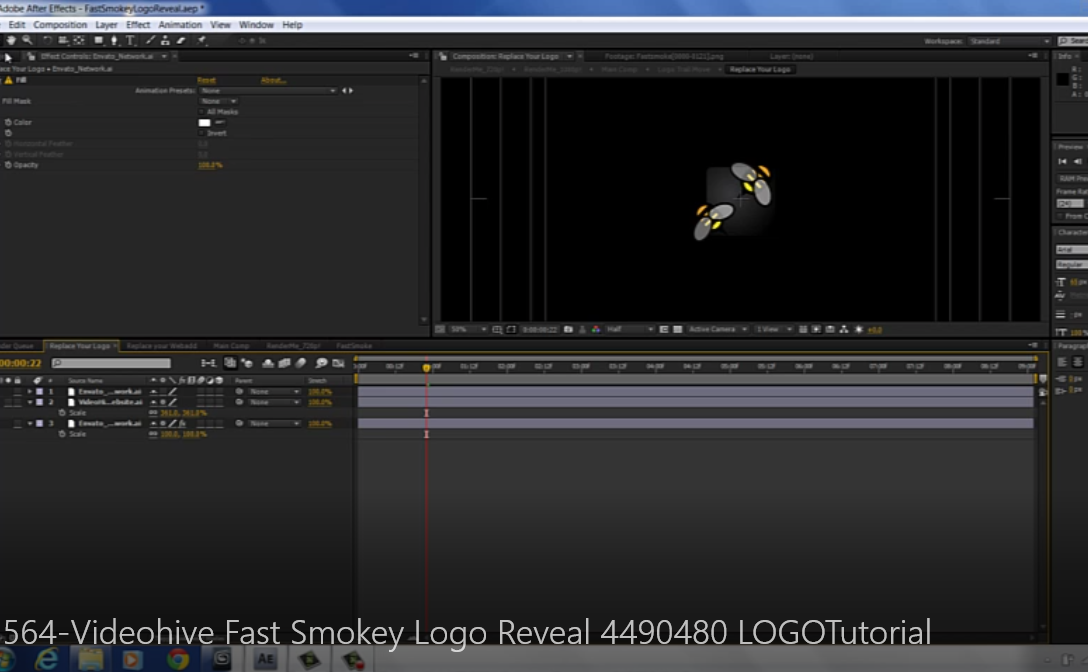The height and width of the screenshot is (672, 1088).
Task: Take a snapshot with the camera icon
Action: click(568, 330)
